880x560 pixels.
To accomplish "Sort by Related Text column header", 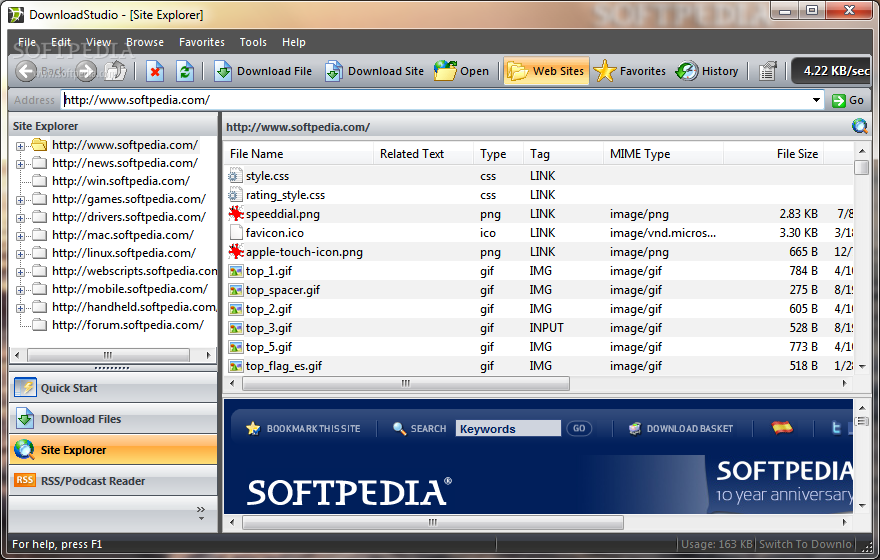I will 424,154.
